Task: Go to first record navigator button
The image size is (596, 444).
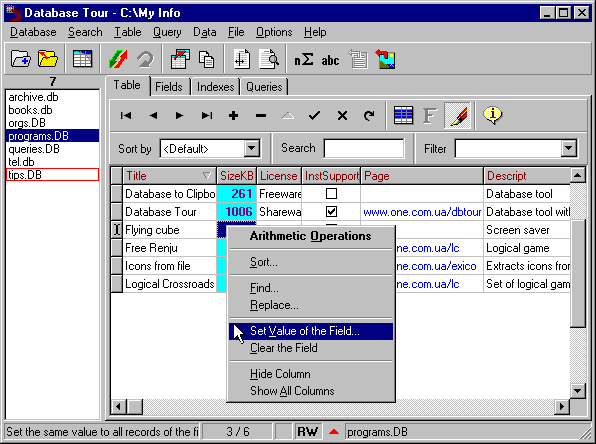Action: pyautogui.click(x=126, y=115)
